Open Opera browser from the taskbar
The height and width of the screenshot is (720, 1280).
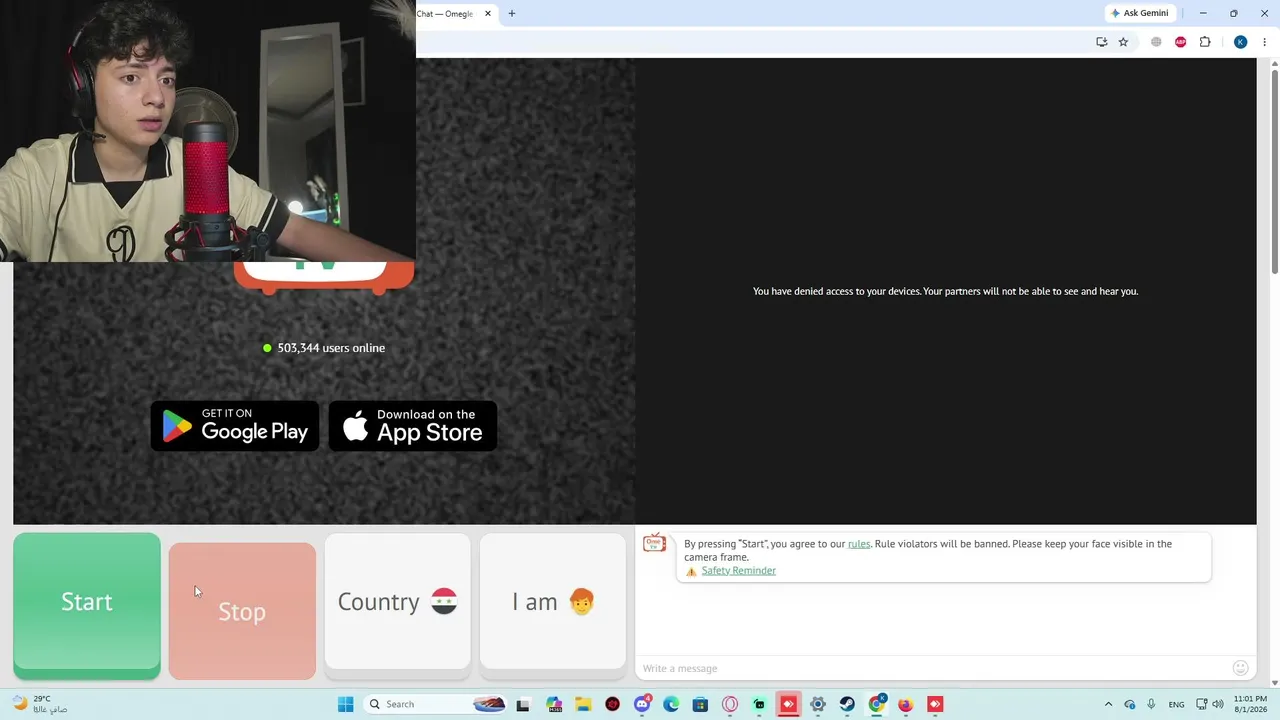(x=730, y=704)
